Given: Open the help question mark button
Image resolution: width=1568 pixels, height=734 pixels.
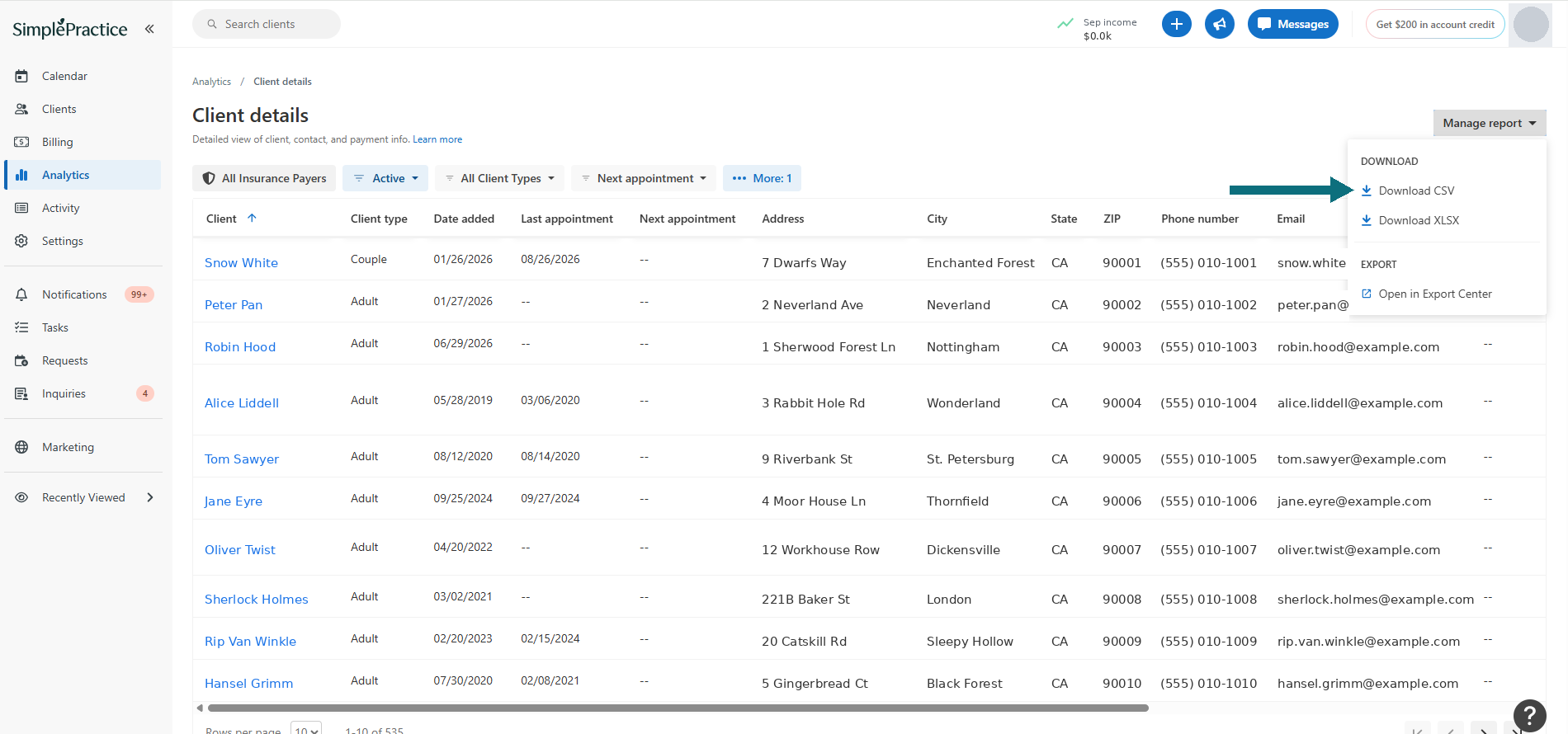Looking at the screenshot, I should tap(1529, 716).
